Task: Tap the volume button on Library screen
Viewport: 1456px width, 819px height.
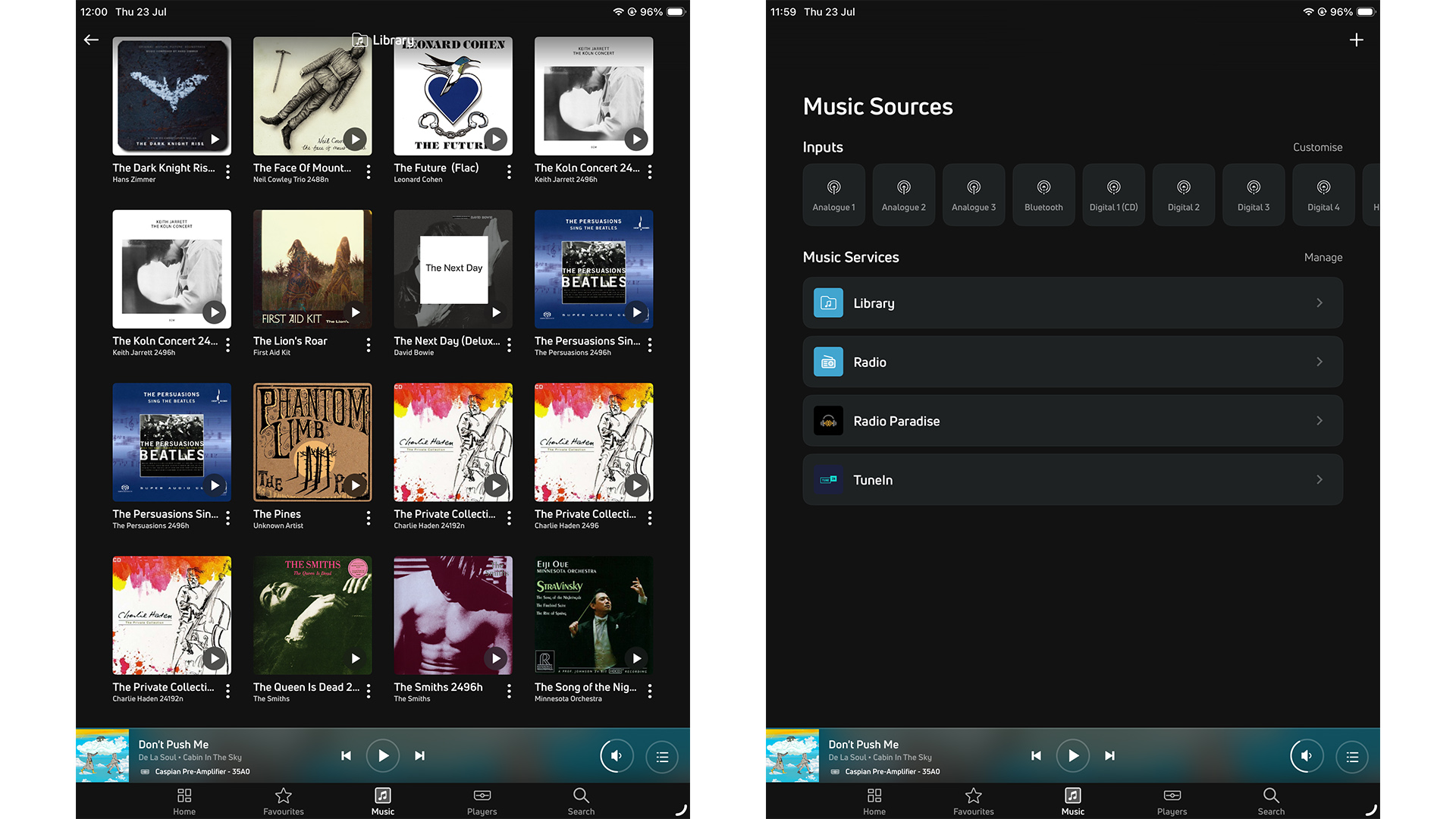Action: coord(617,756)
